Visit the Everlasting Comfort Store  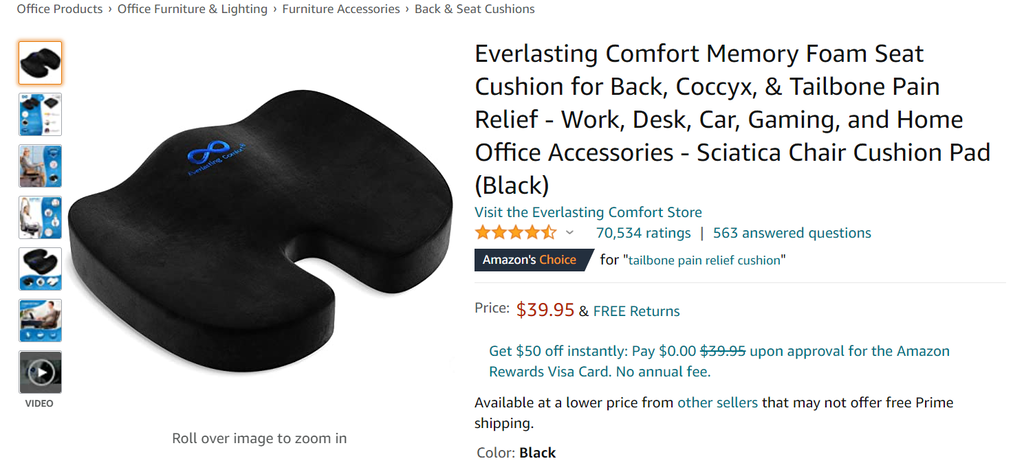pyautogui.click(x=588, y=212)
